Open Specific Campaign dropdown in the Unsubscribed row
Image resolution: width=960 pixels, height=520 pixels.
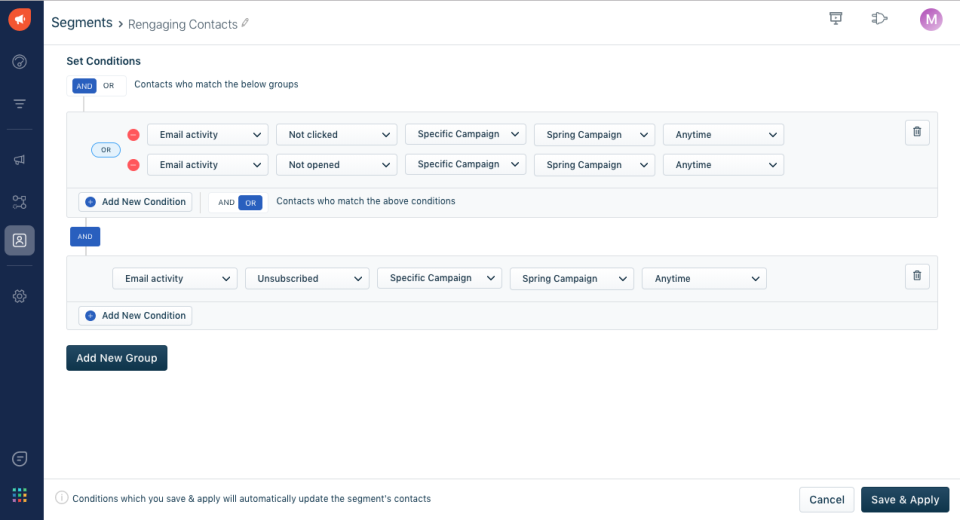point(440,278)
